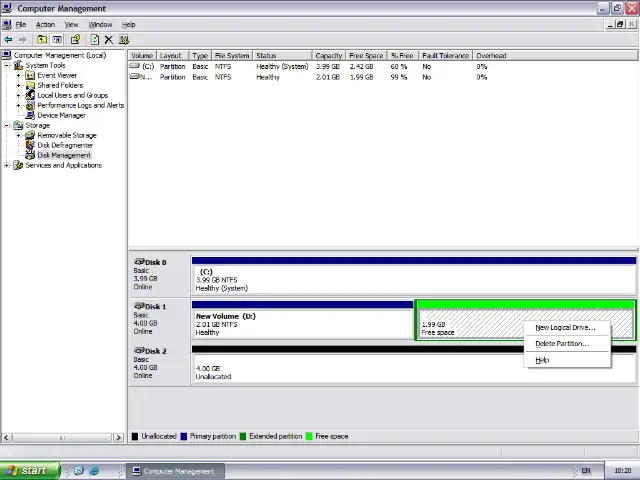Select the 4.00 GB Unallocated region on Disk 2
640x480 pixels.
coord(413,365)
